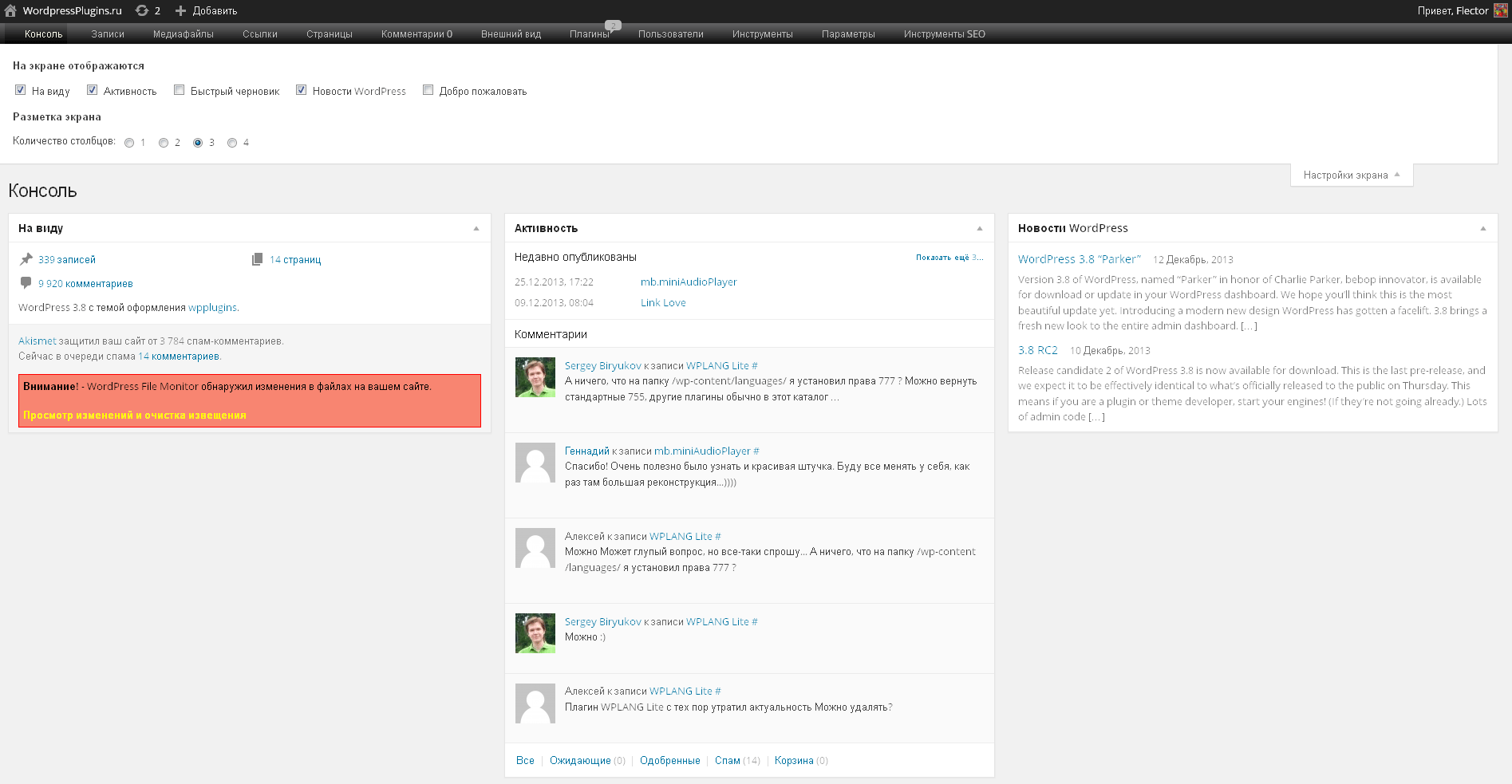Click the Akismet link
This screenshot has height=784, width=1512.
pos(38,341)
